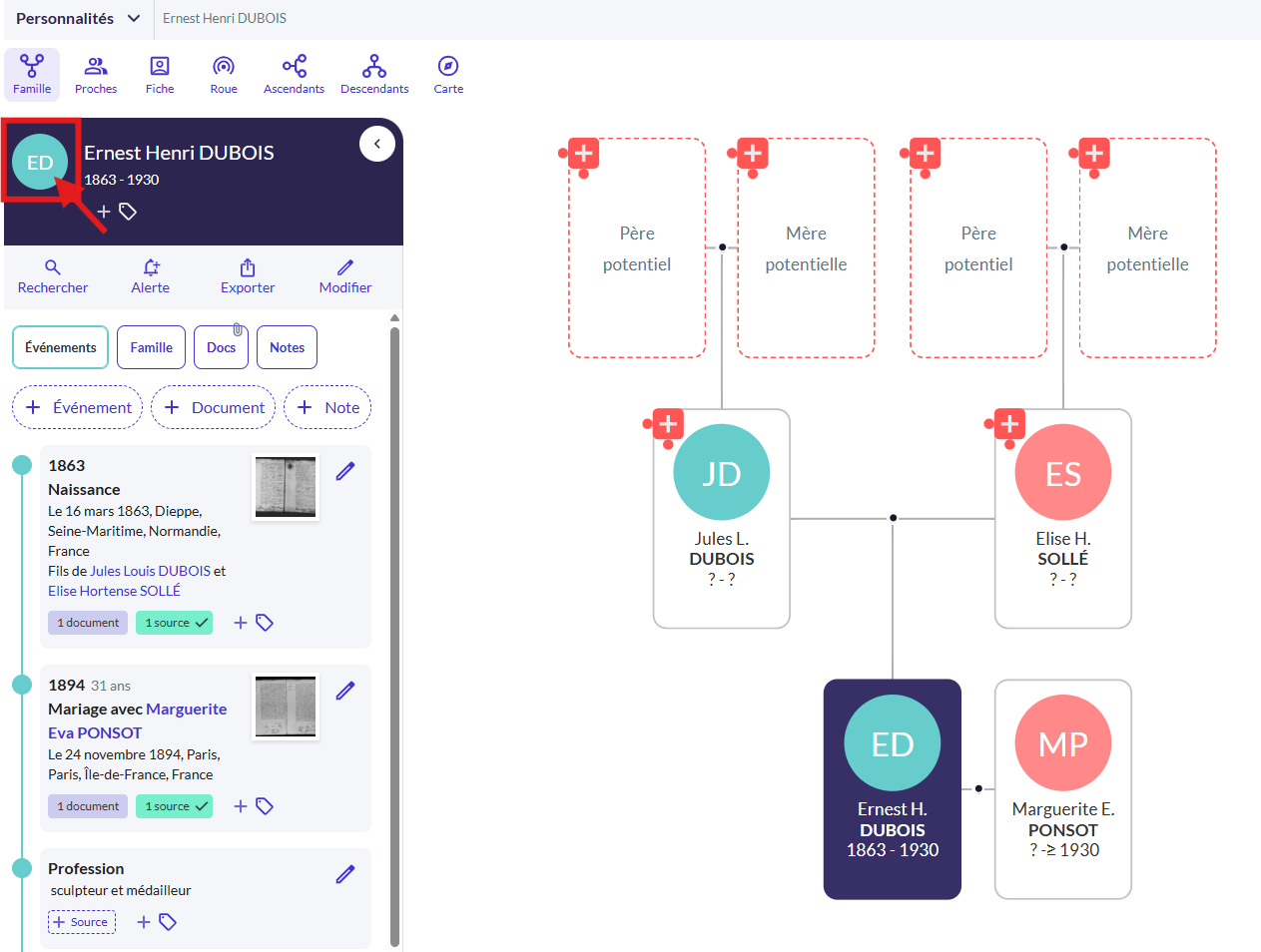Select the Notes tab
The height and width of the screenshot is (952, 1261).
click(287, 347)
